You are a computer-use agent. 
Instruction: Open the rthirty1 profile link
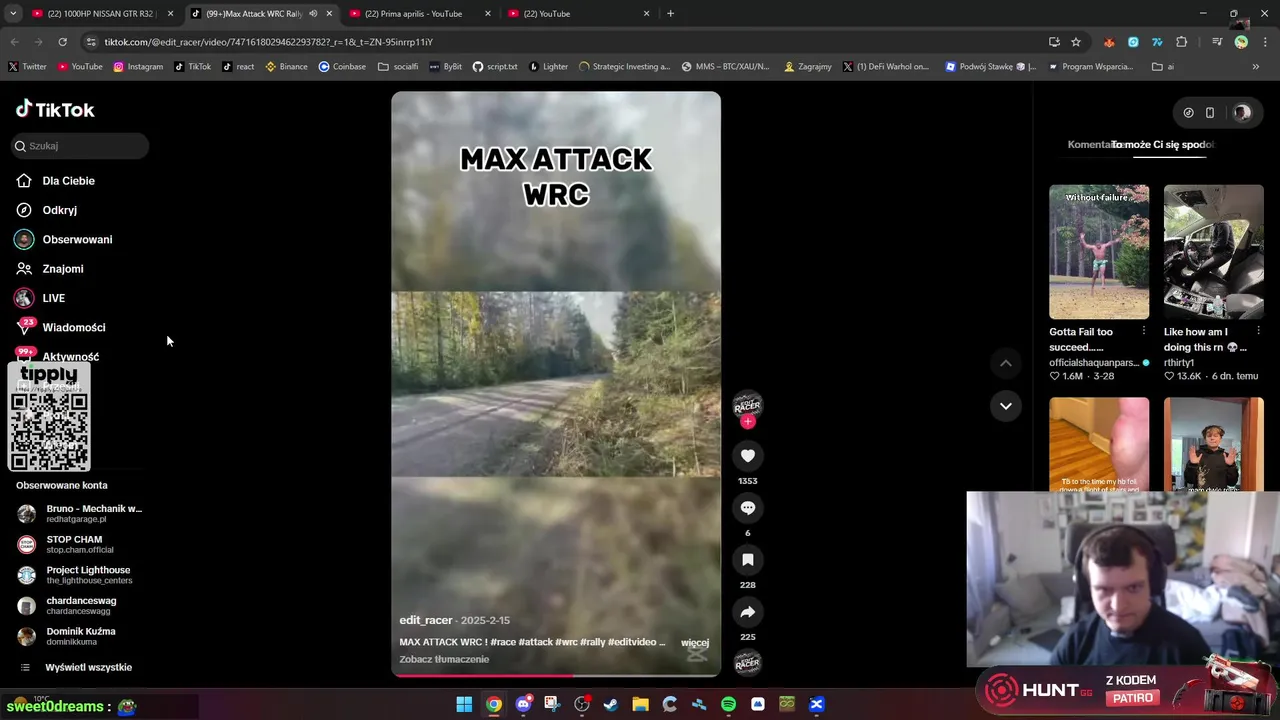1179,363
